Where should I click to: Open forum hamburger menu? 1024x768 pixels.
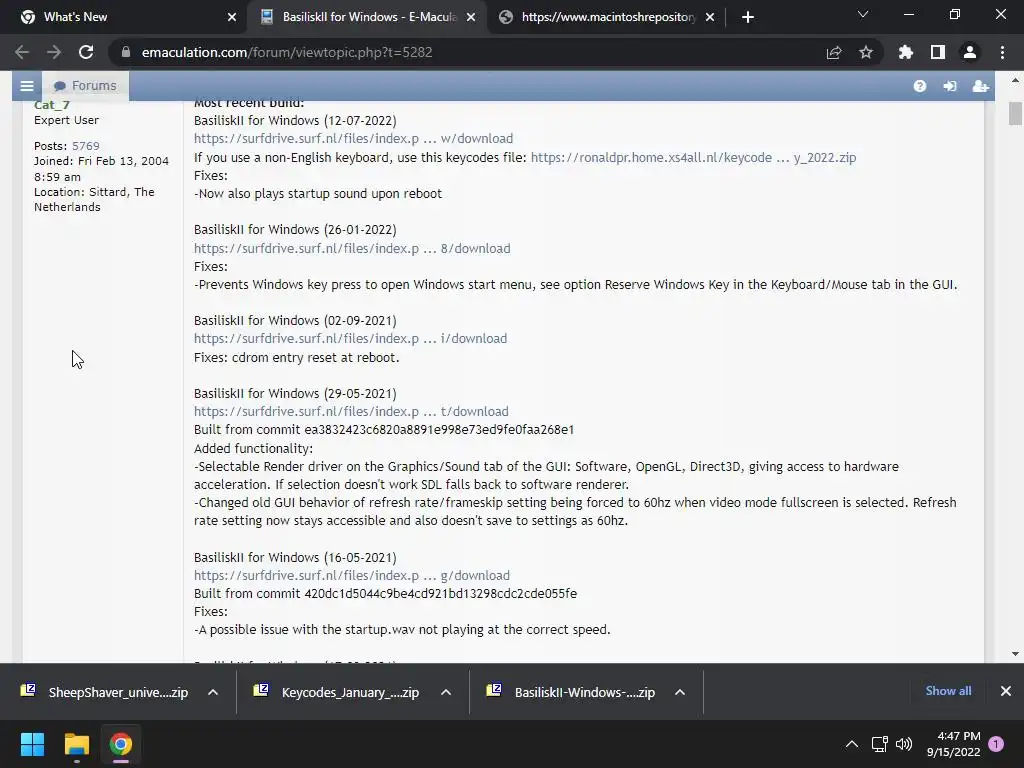[27, 86]
